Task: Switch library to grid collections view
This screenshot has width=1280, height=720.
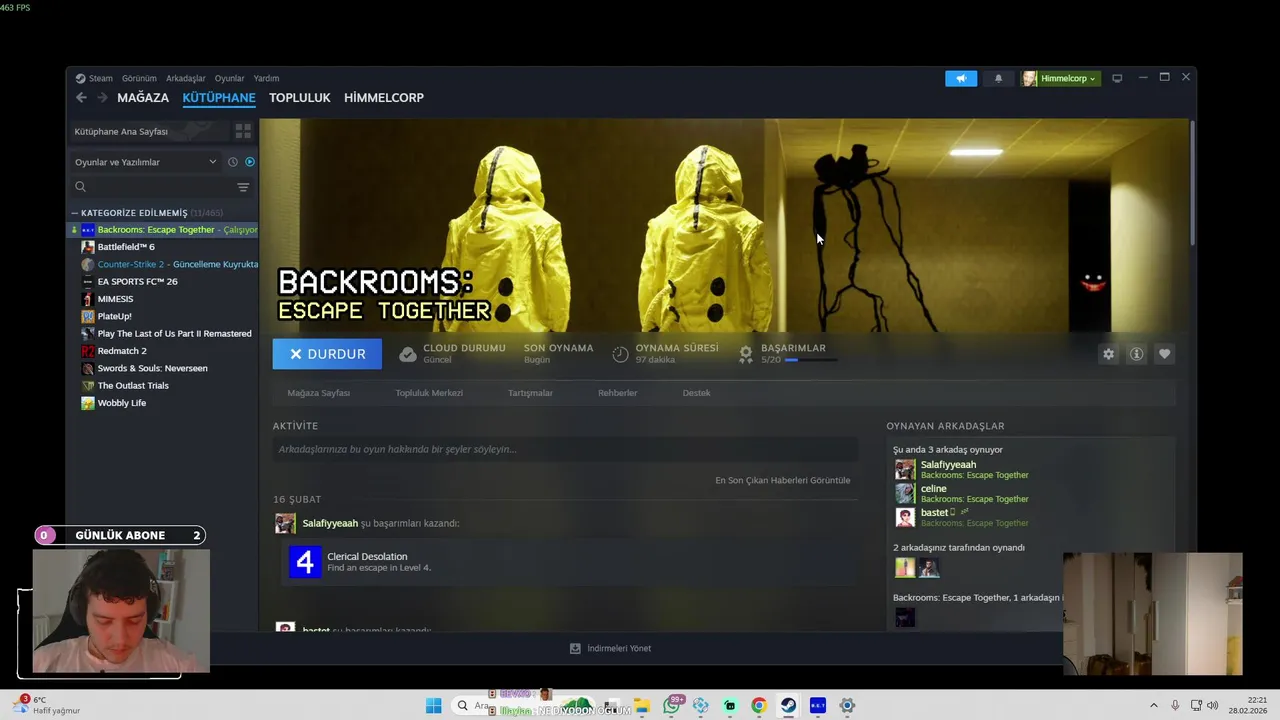Action: coord(243,131)
